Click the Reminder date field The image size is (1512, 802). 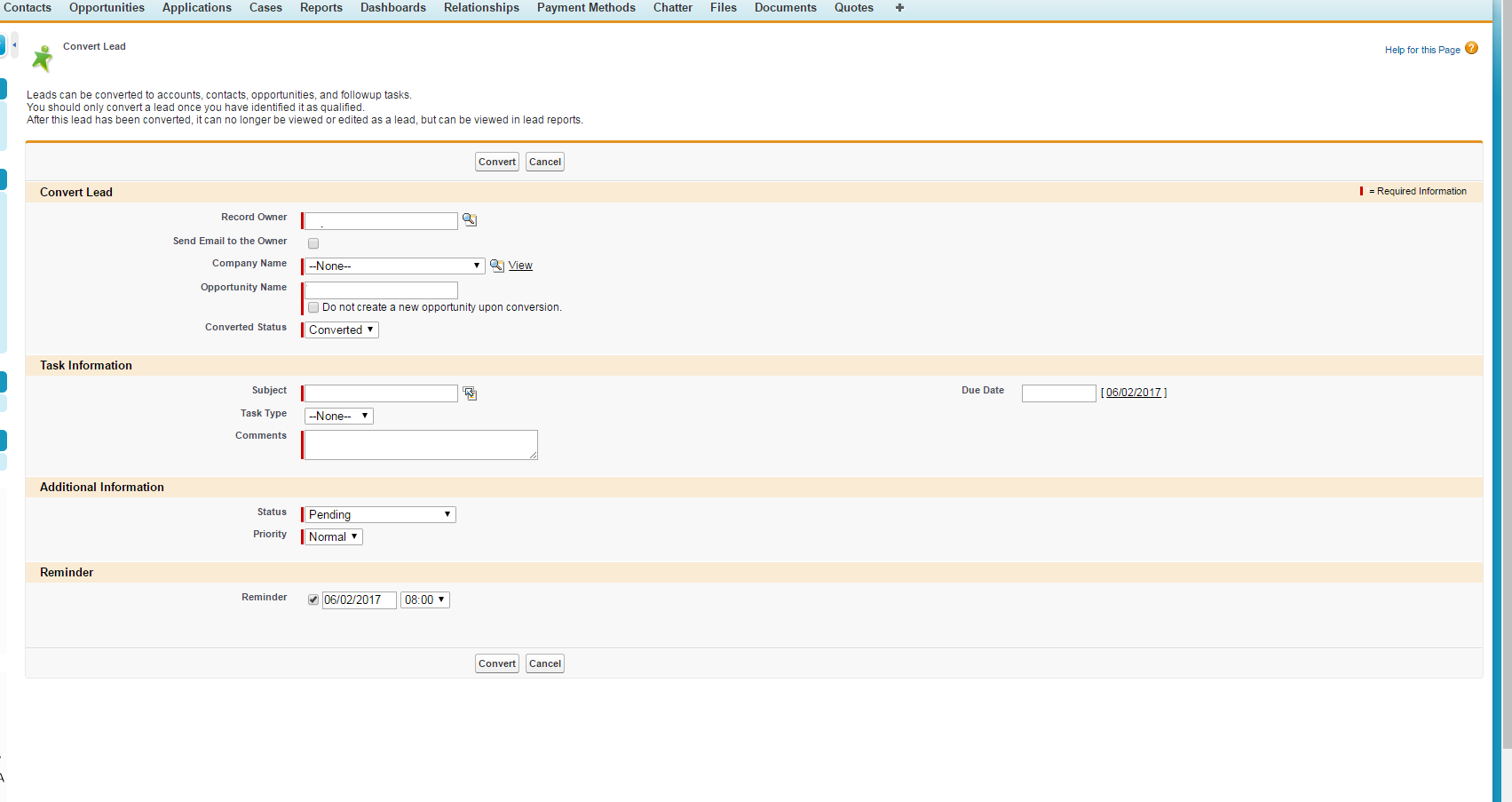[359, 600]
